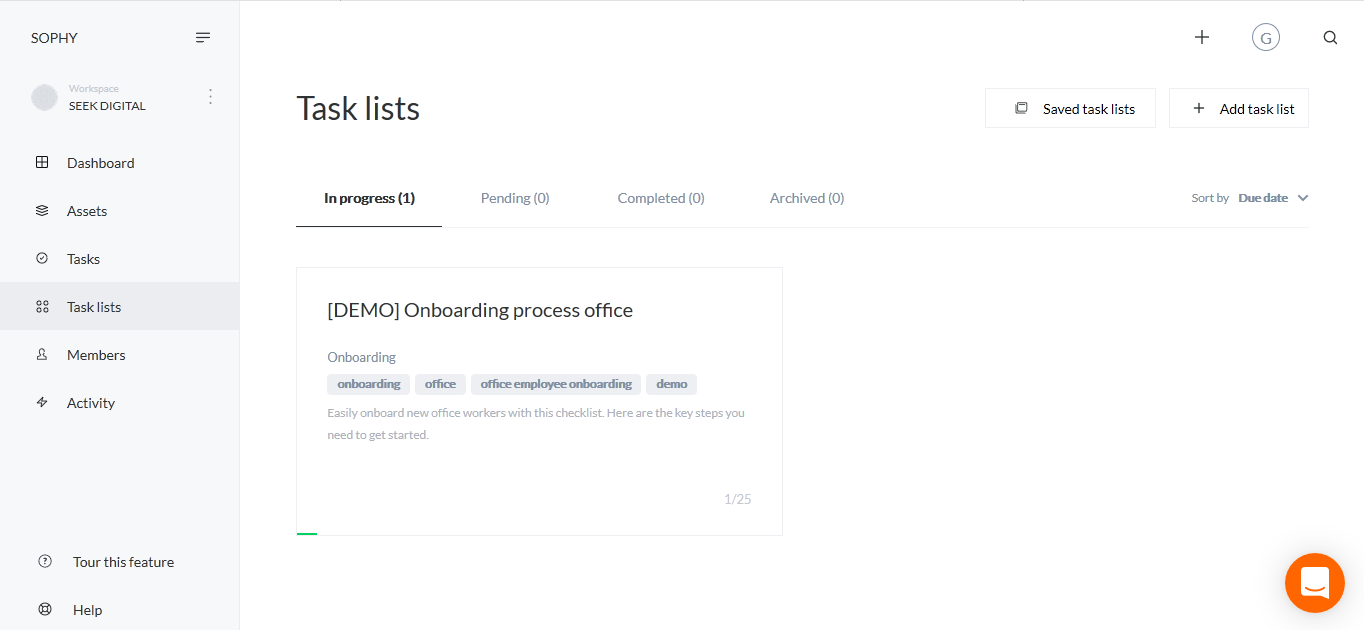
Task: Click the workspace avatar circle
Action: coord(44,97)
